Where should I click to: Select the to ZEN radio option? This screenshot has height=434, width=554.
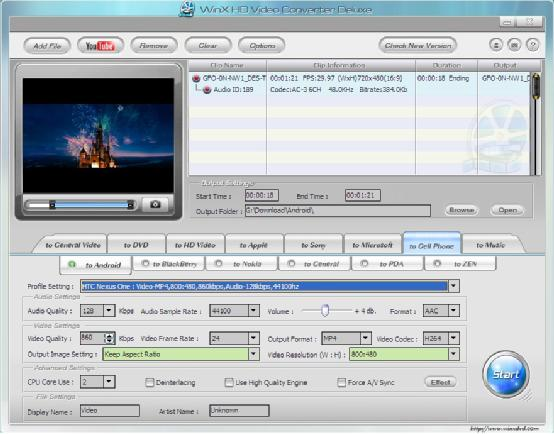click(437, 264)
